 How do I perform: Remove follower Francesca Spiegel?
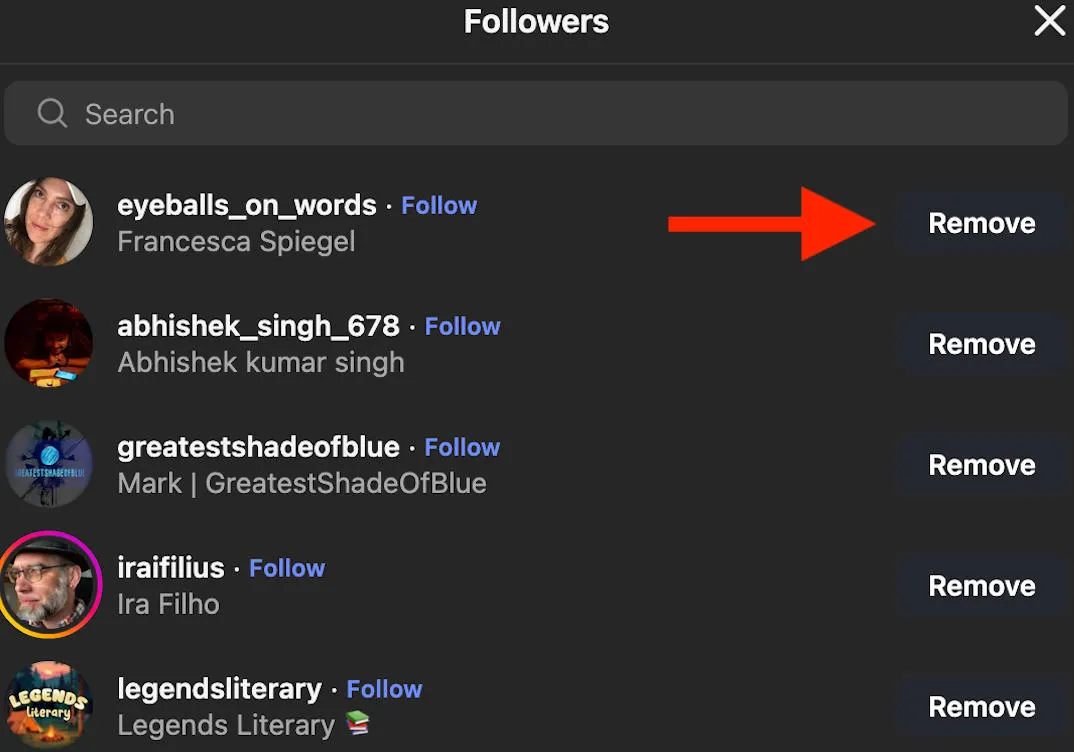click(x=982, y=223)
